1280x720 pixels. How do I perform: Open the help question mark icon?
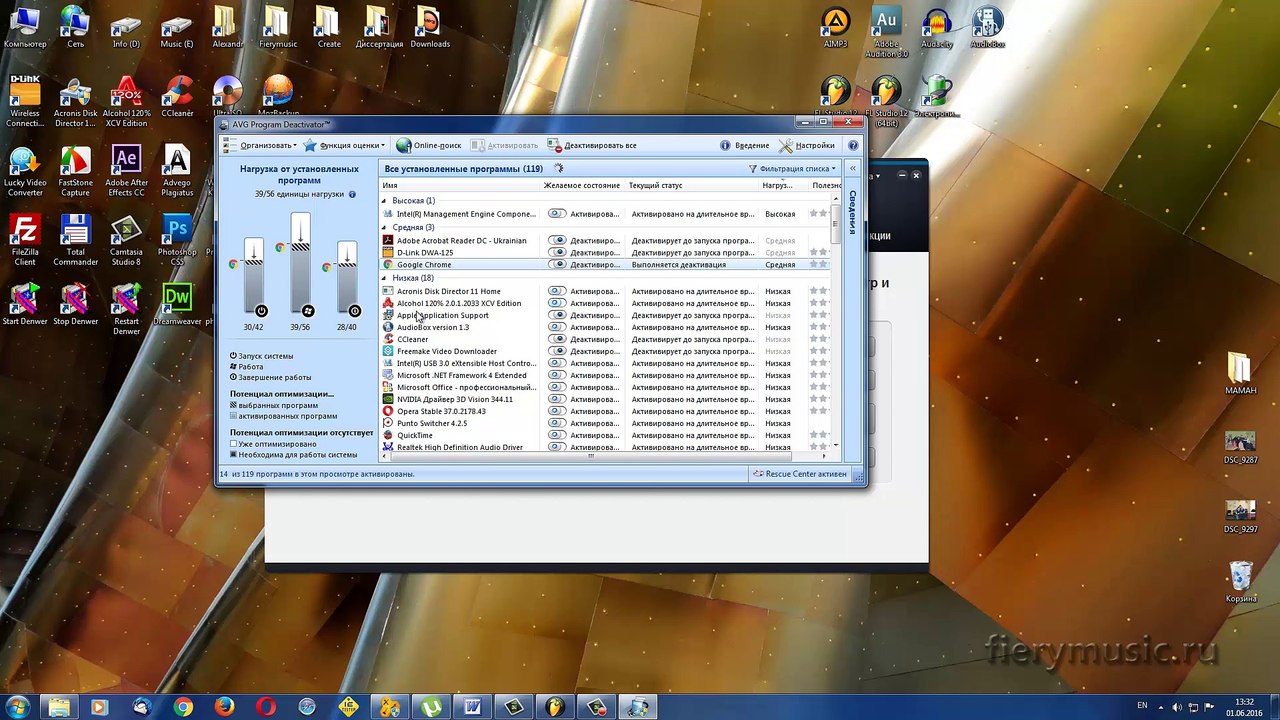[853, 146]
